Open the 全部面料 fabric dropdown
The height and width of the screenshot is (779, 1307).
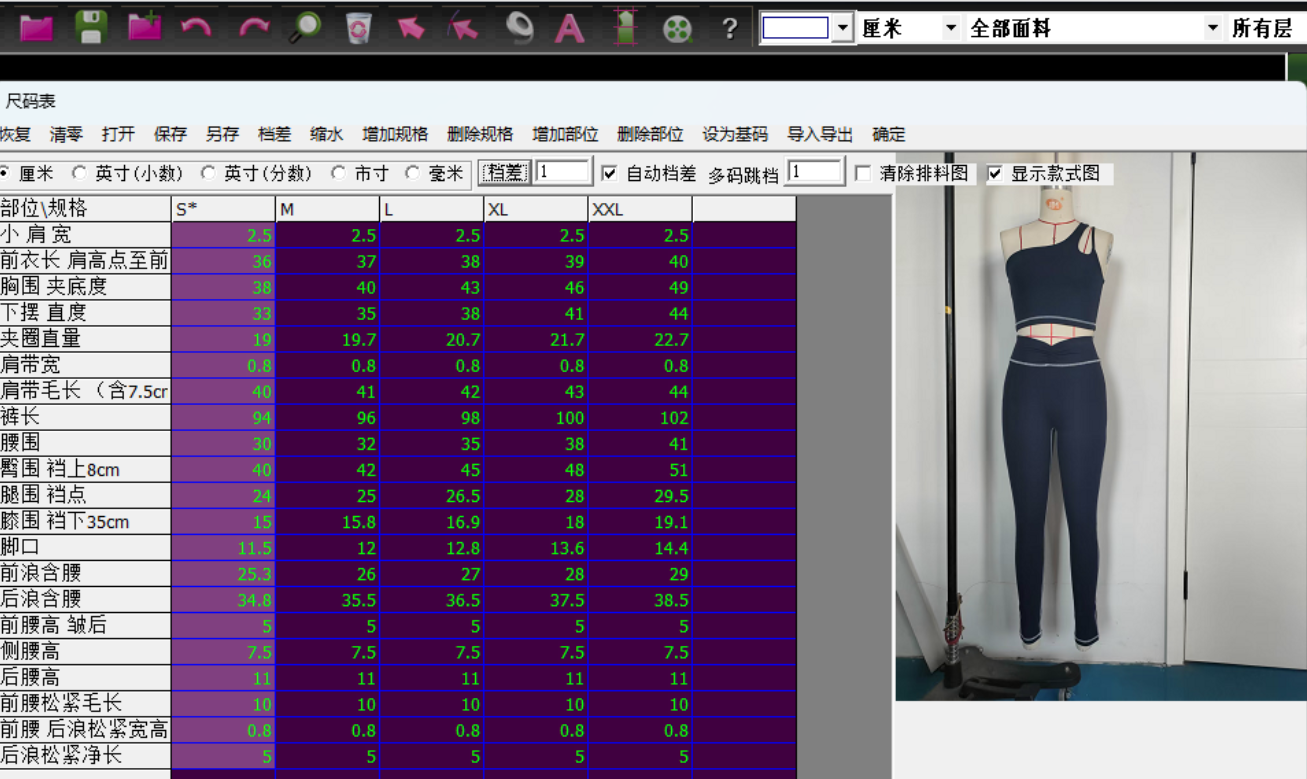coord(1213,28)
